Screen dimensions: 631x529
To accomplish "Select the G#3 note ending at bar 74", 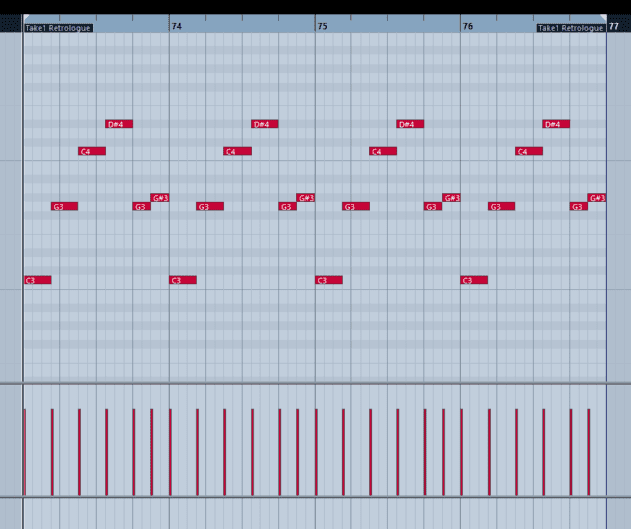I will point(160,198).
